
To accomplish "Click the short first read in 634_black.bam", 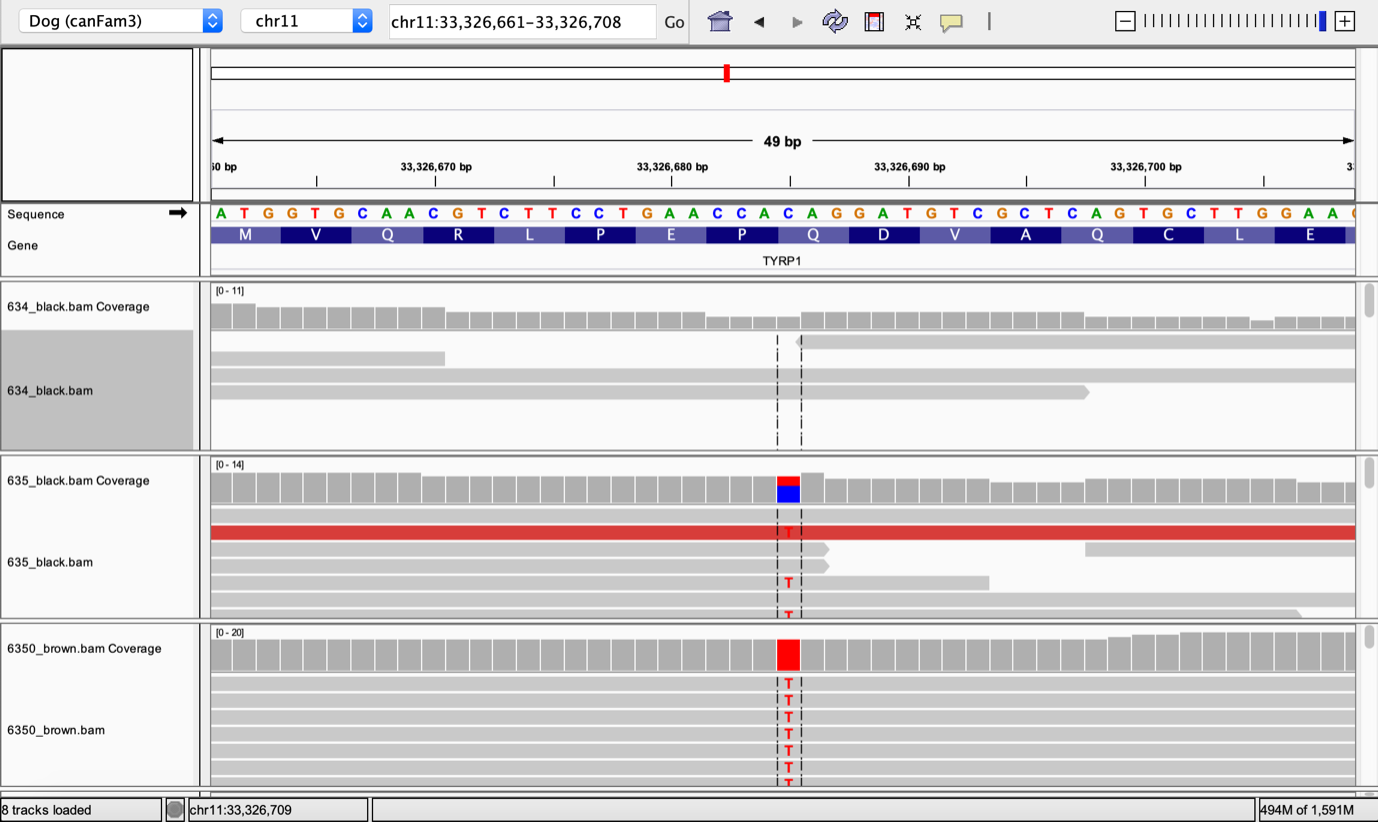I will click(328, 358).
